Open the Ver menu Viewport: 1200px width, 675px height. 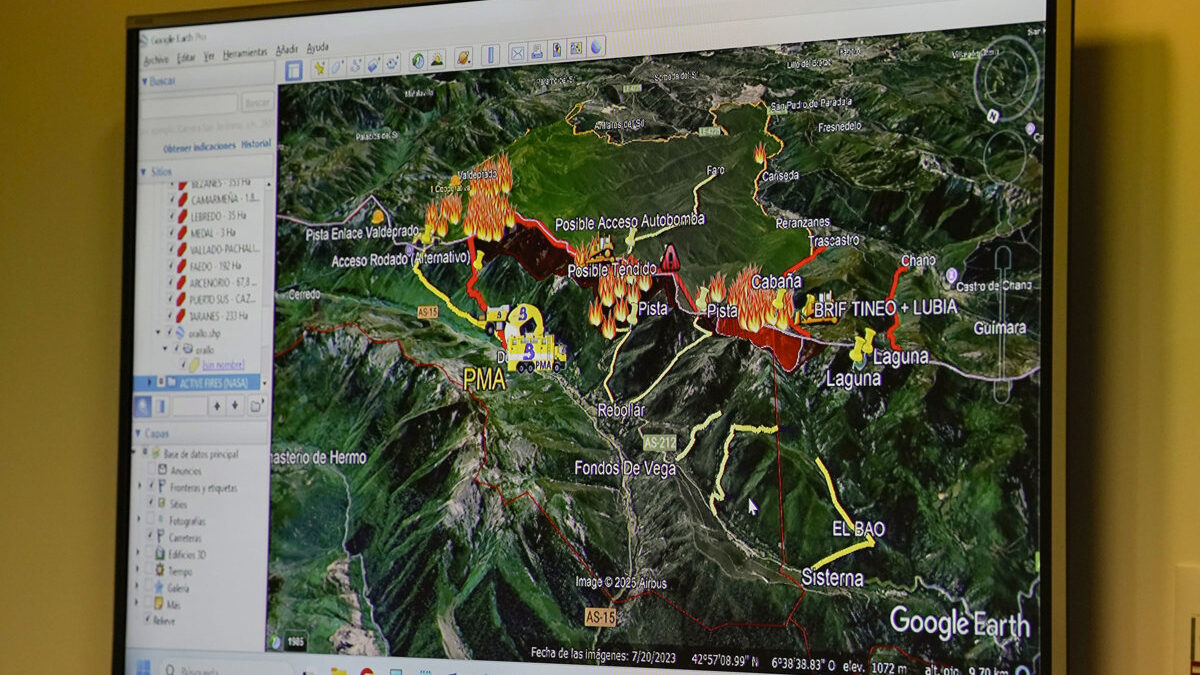click(209, 56)
